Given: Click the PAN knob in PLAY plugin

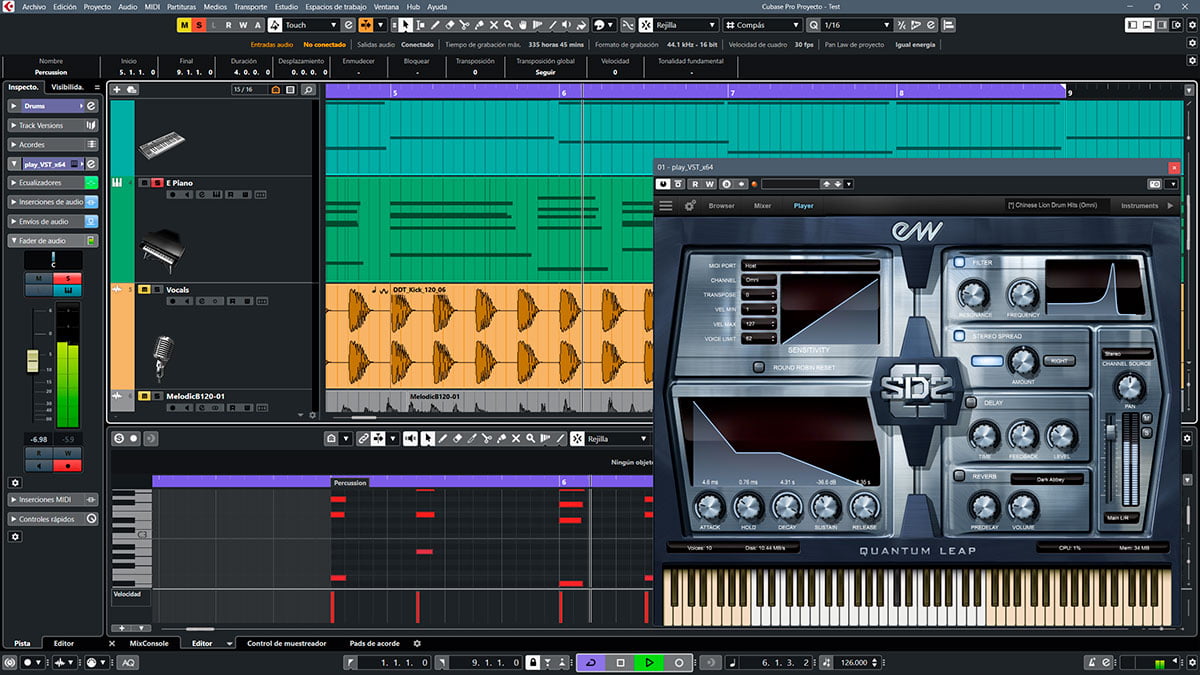Looking at the screenshot, I should click(x=1130, y=386).
